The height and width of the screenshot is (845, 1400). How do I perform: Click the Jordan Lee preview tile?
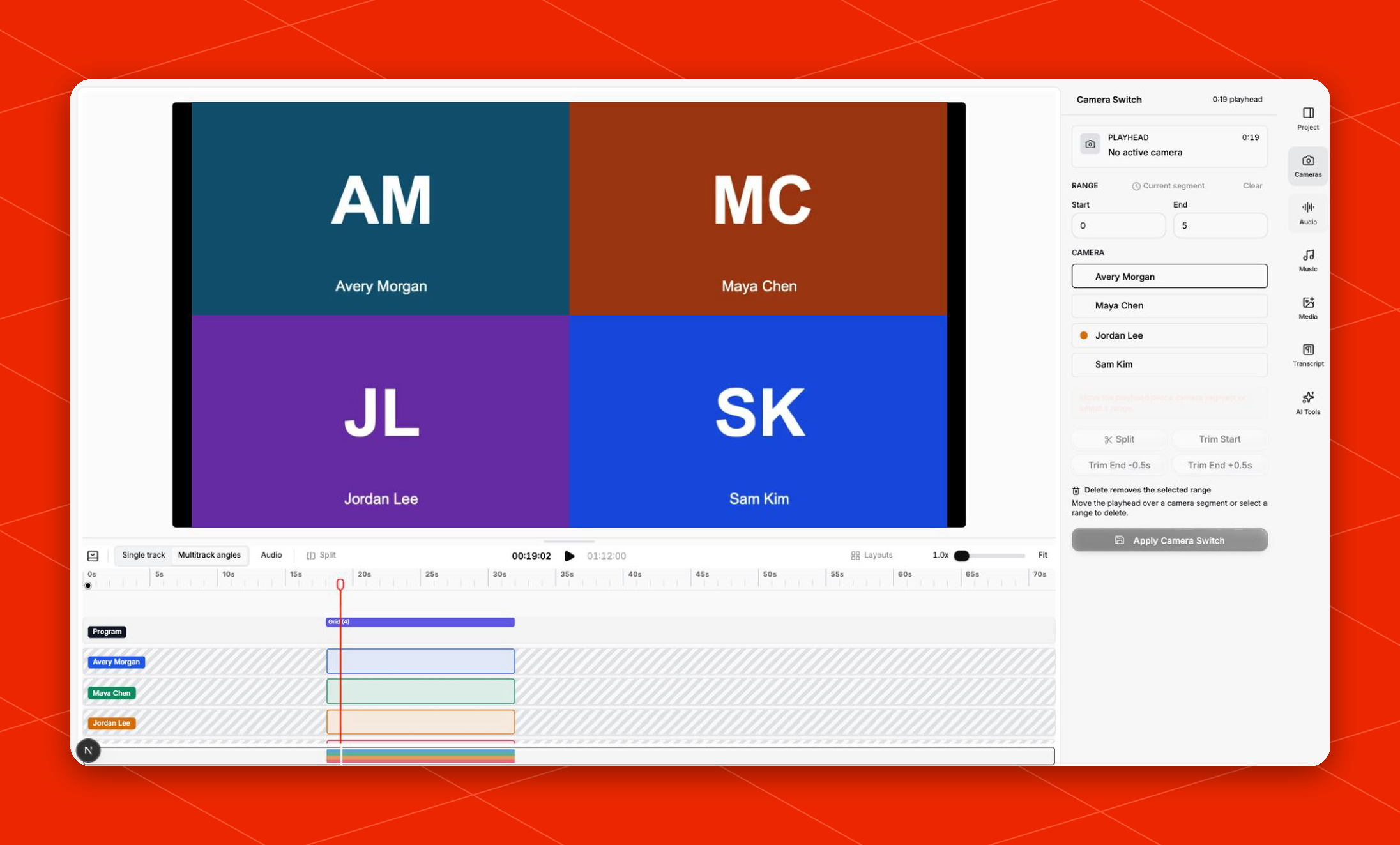(x=381, y=422)
